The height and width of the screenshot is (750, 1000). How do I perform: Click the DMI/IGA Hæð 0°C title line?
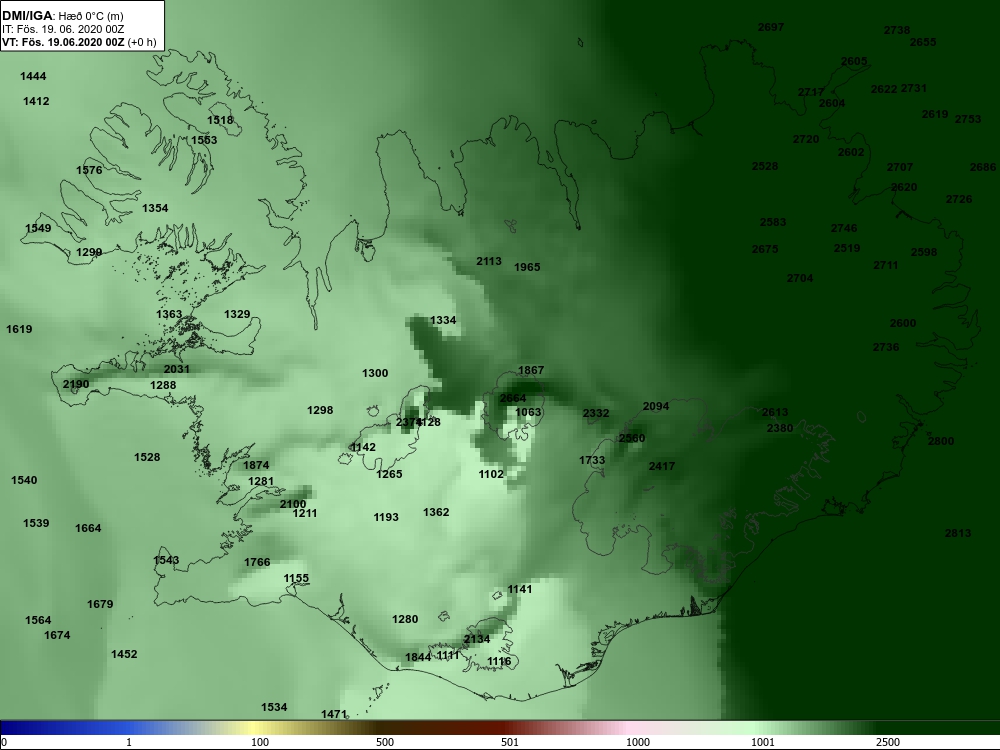click(62, 16)
